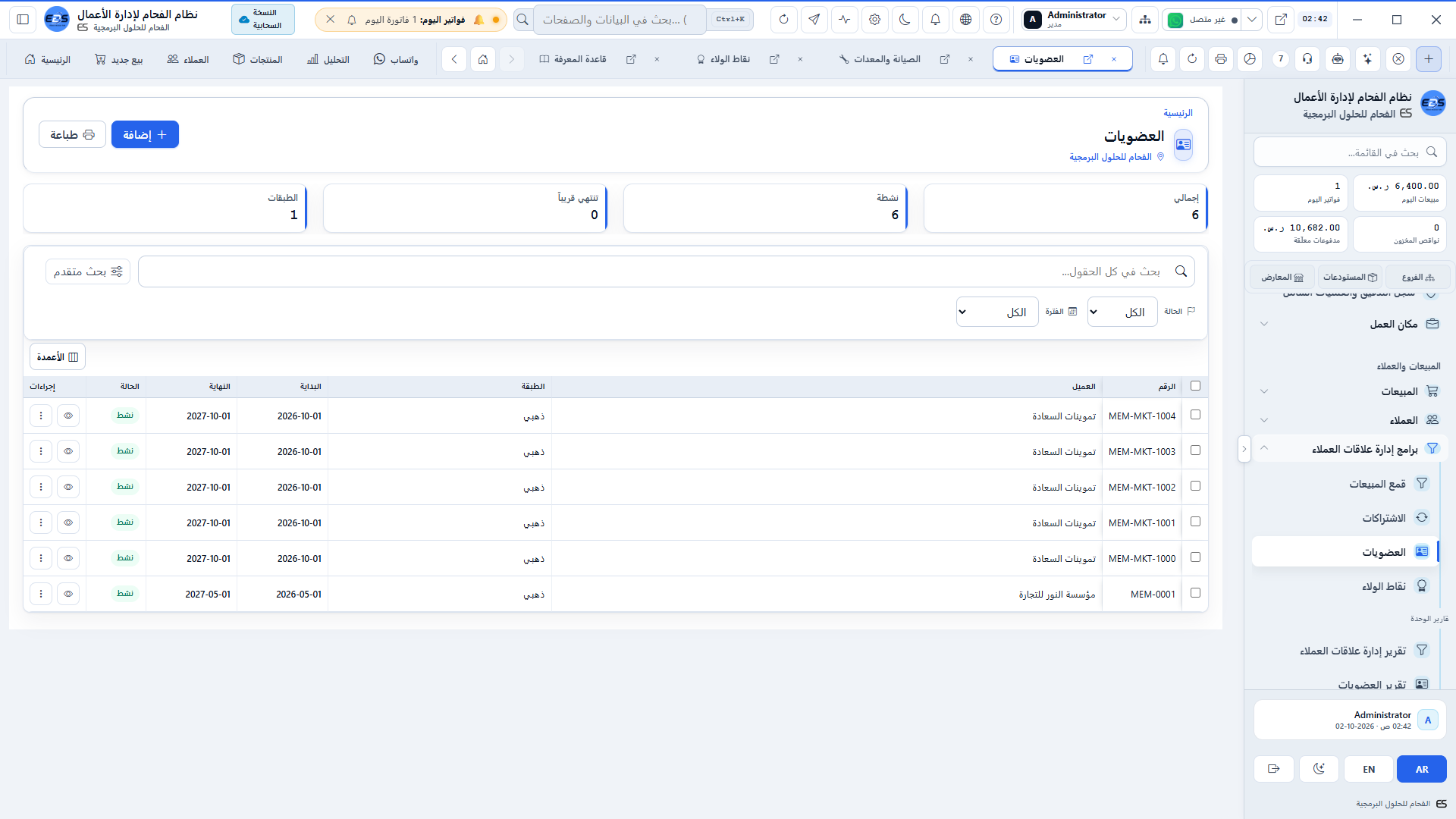The width and height of the screenshot is (1456, 819).
Task: Toggle dark mode moon icon in top bar
Action: 905,20
